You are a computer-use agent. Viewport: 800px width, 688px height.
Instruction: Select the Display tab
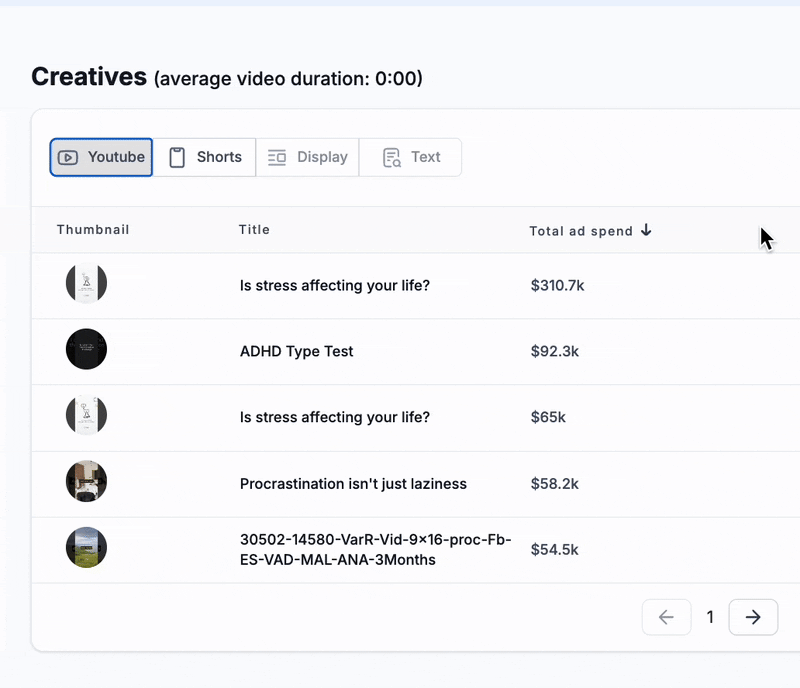308,157
